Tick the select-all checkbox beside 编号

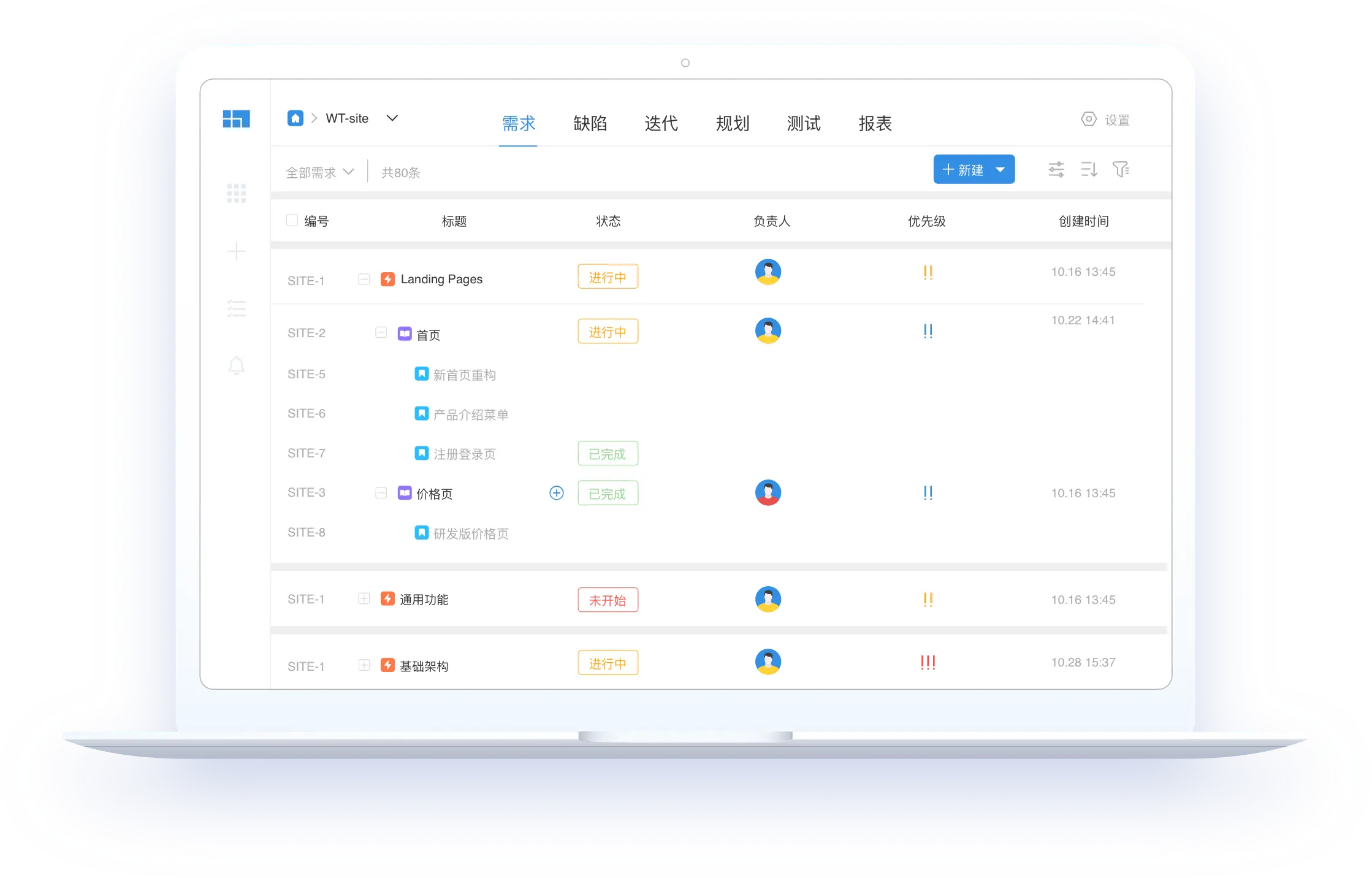coord(292,220)
